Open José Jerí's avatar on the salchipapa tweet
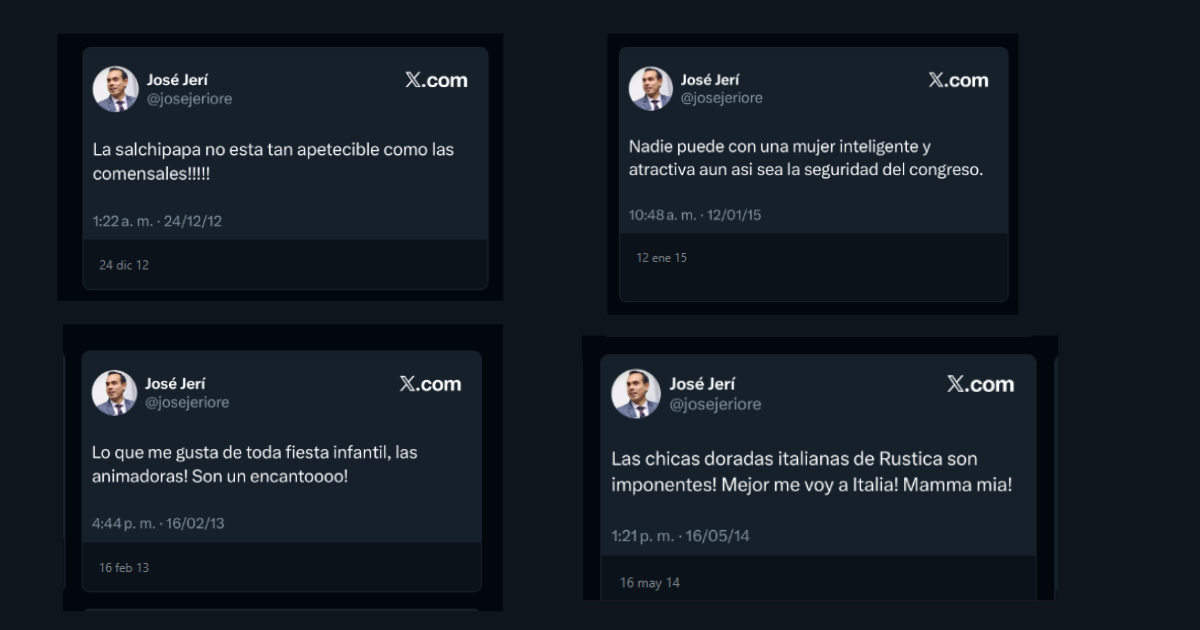Viewport: 1200px width, 630px height. pos(113,88)
